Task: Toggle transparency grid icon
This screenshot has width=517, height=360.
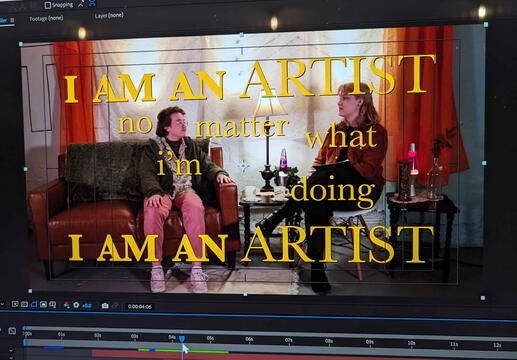Action: tap(24, 304)
